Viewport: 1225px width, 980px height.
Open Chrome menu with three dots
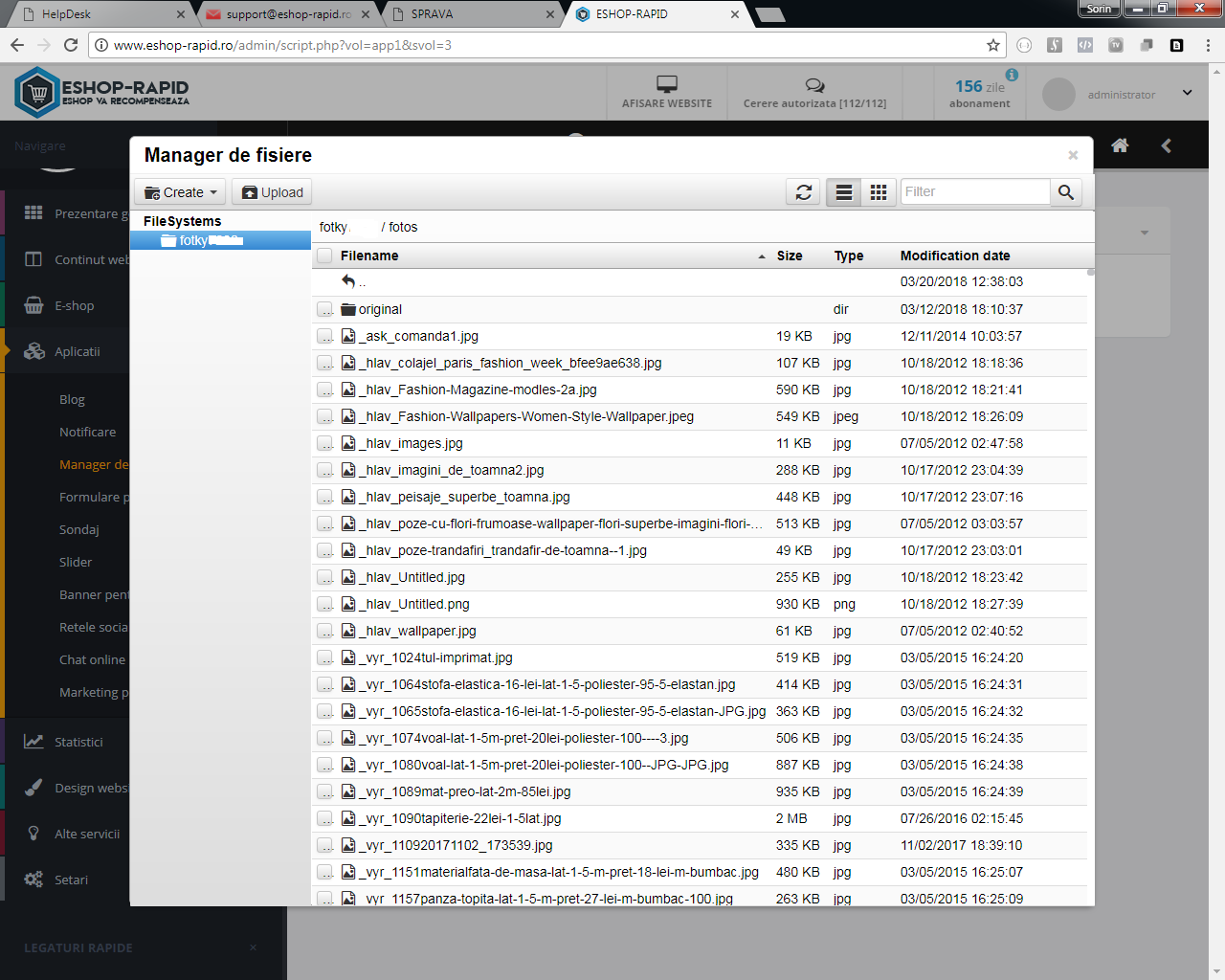[1208, 45]
